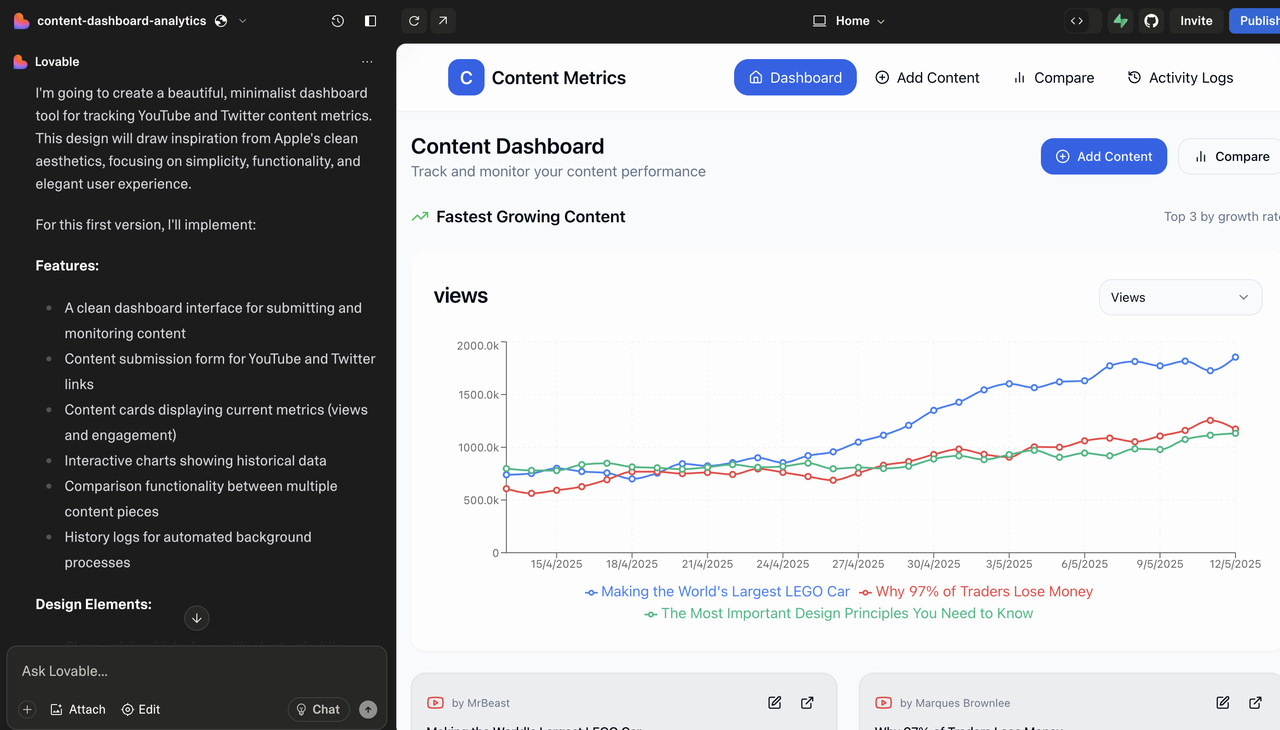This screenshot has width=1280, height=730.
Task: Click the send message arrow button
Action: tap(368, 710)
